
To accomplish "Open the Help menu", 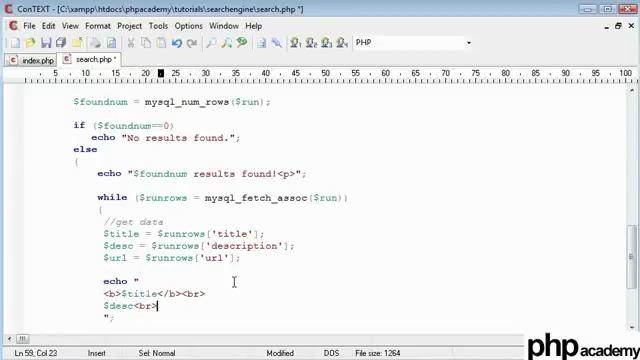I will pyautogui.click(x=253, y=26).
